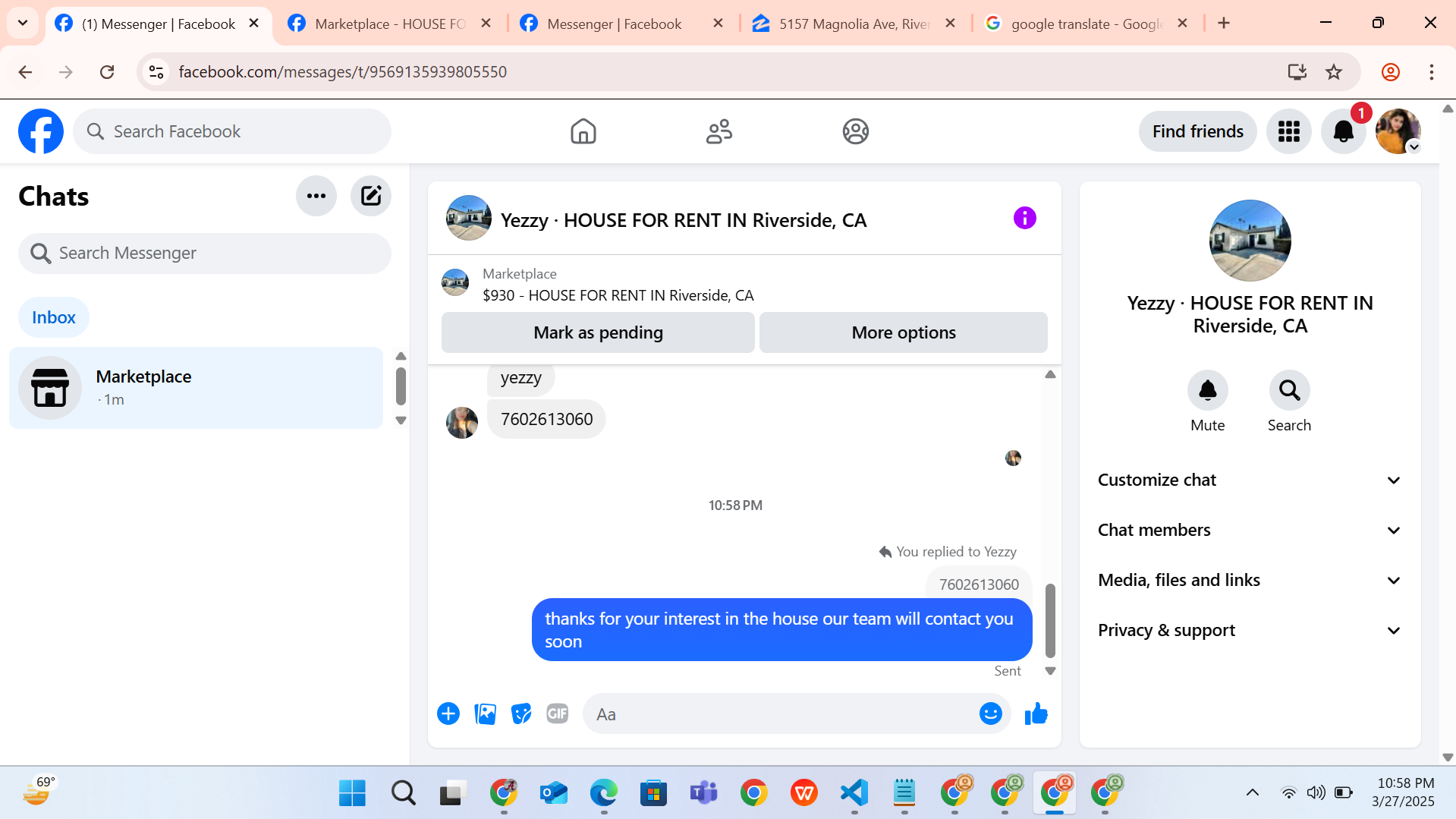Open the clock and date in system tray

pos(1404,792)
